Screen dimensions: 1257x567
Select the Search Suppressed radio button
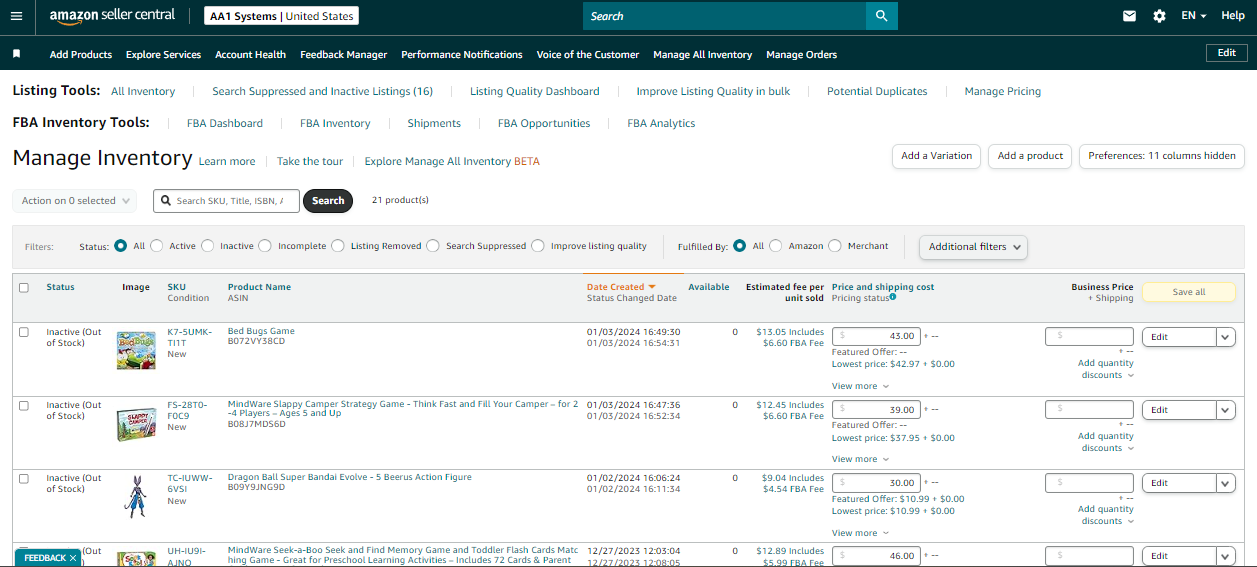click(x=433, y=245)
